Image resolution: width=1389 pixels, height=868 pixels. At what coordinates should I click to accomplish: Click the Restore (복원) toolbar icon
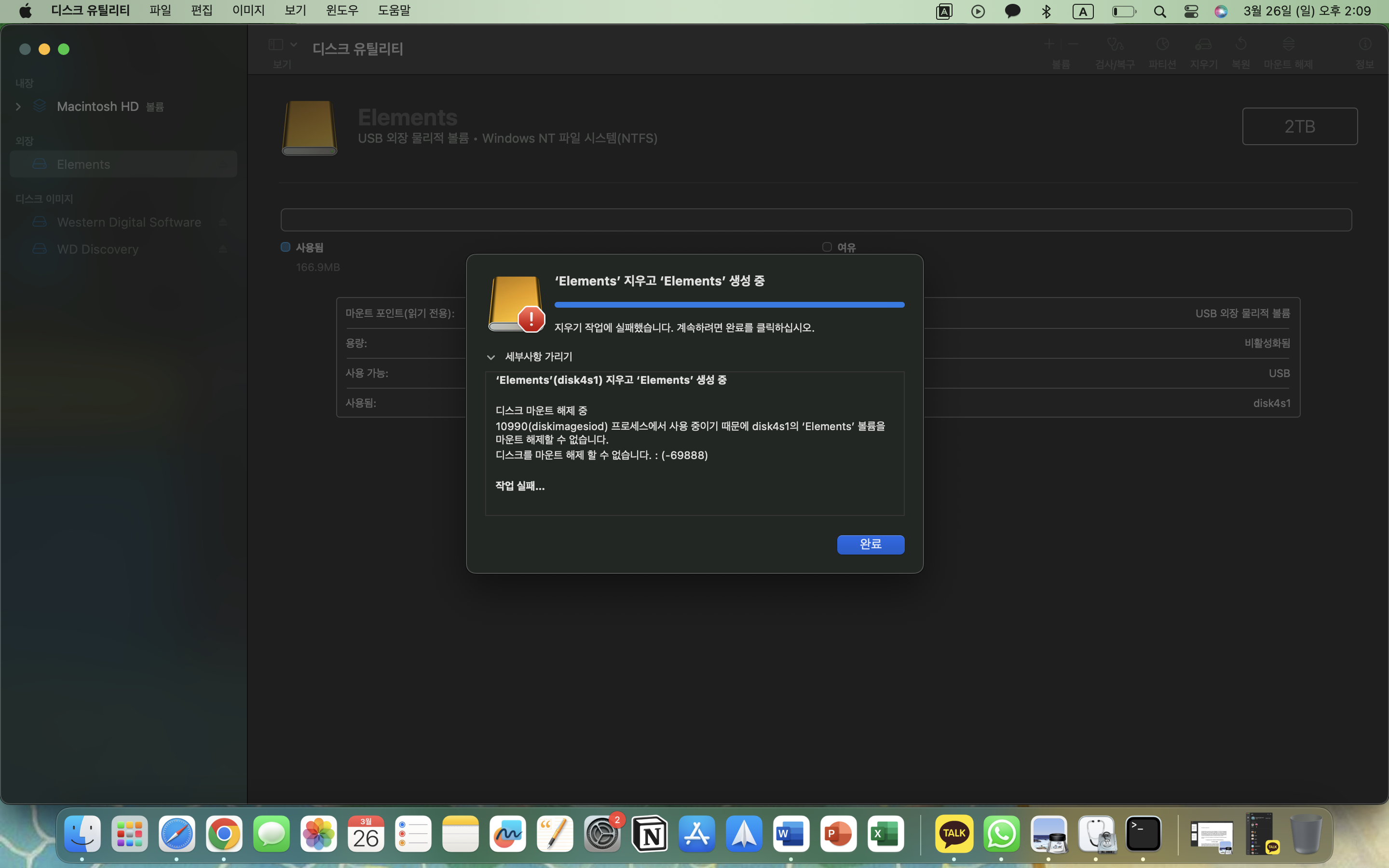(1240, 44)
